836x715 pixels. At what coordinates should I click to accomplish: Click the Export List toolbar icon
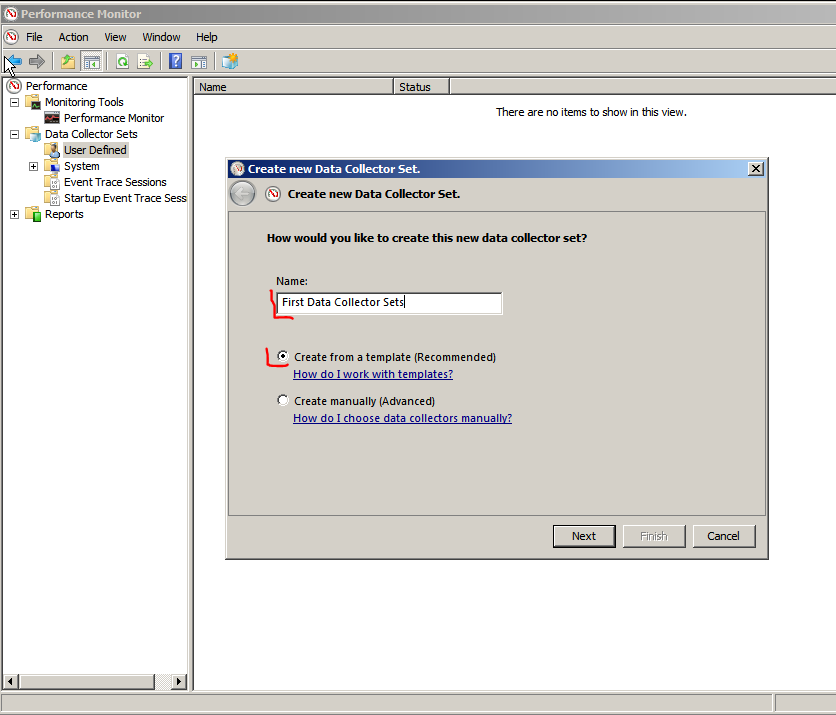[145, 62]
